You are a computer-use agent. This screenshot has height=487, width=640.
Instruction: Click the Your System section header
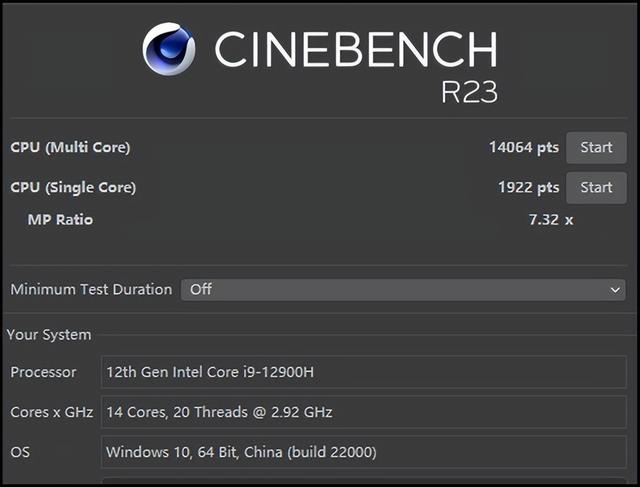[49, 335]
